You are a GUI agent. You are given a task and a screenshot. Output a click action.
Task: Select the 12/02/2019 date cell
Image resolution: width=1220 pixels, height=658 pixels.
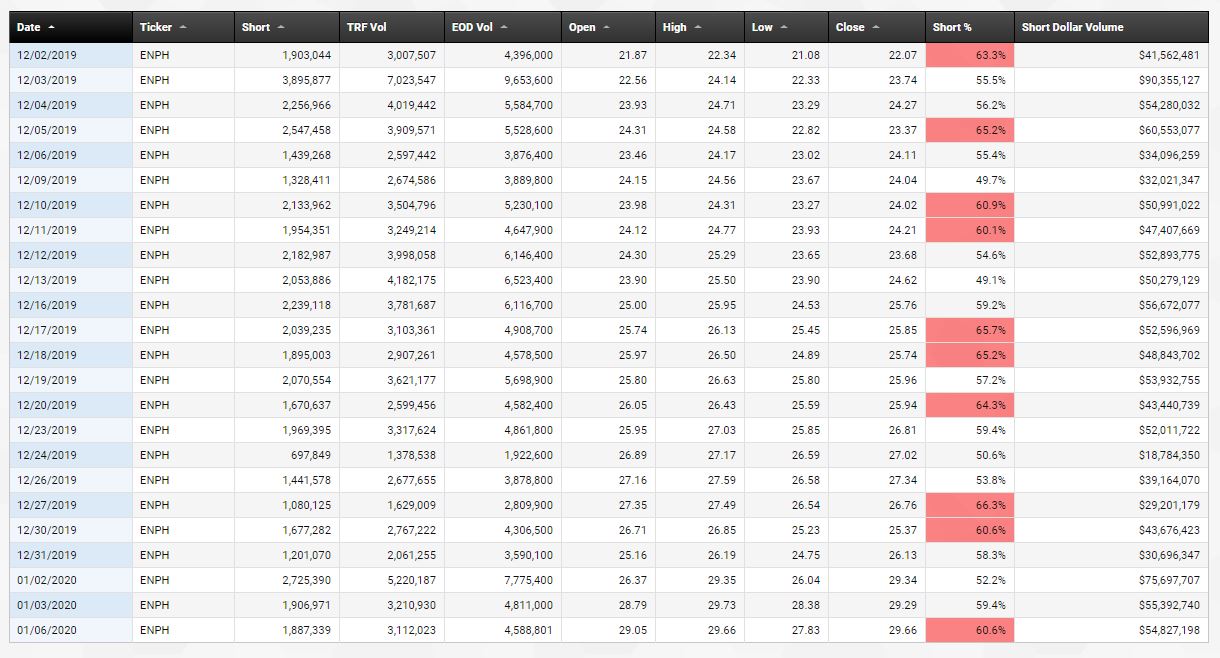pyautogui.click(x=47, y=55)
